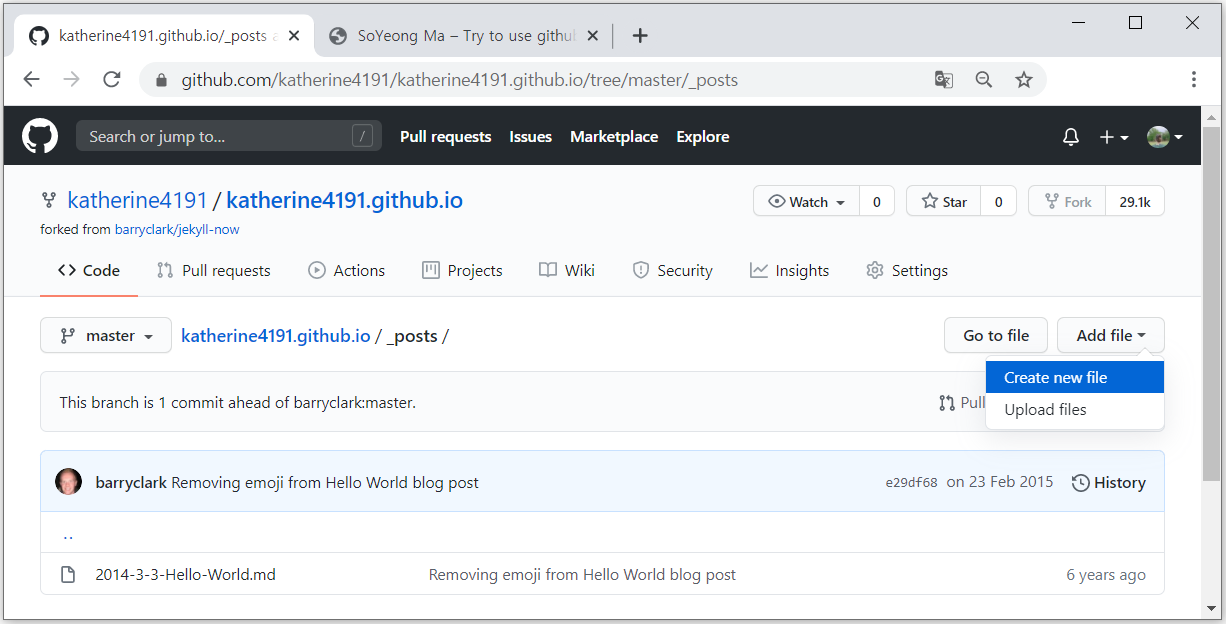Open the plus create-new dropdown

click(1113, 137)
